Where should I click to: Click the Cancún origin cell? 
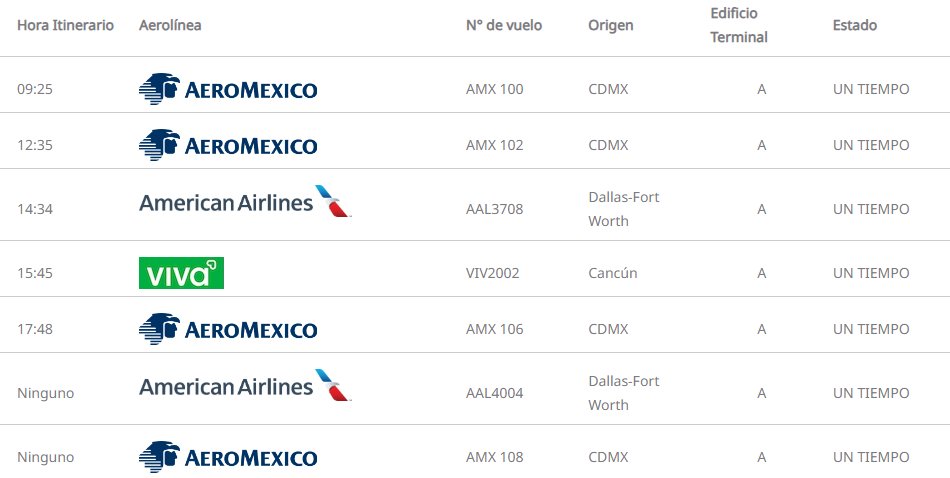(612, 273)
